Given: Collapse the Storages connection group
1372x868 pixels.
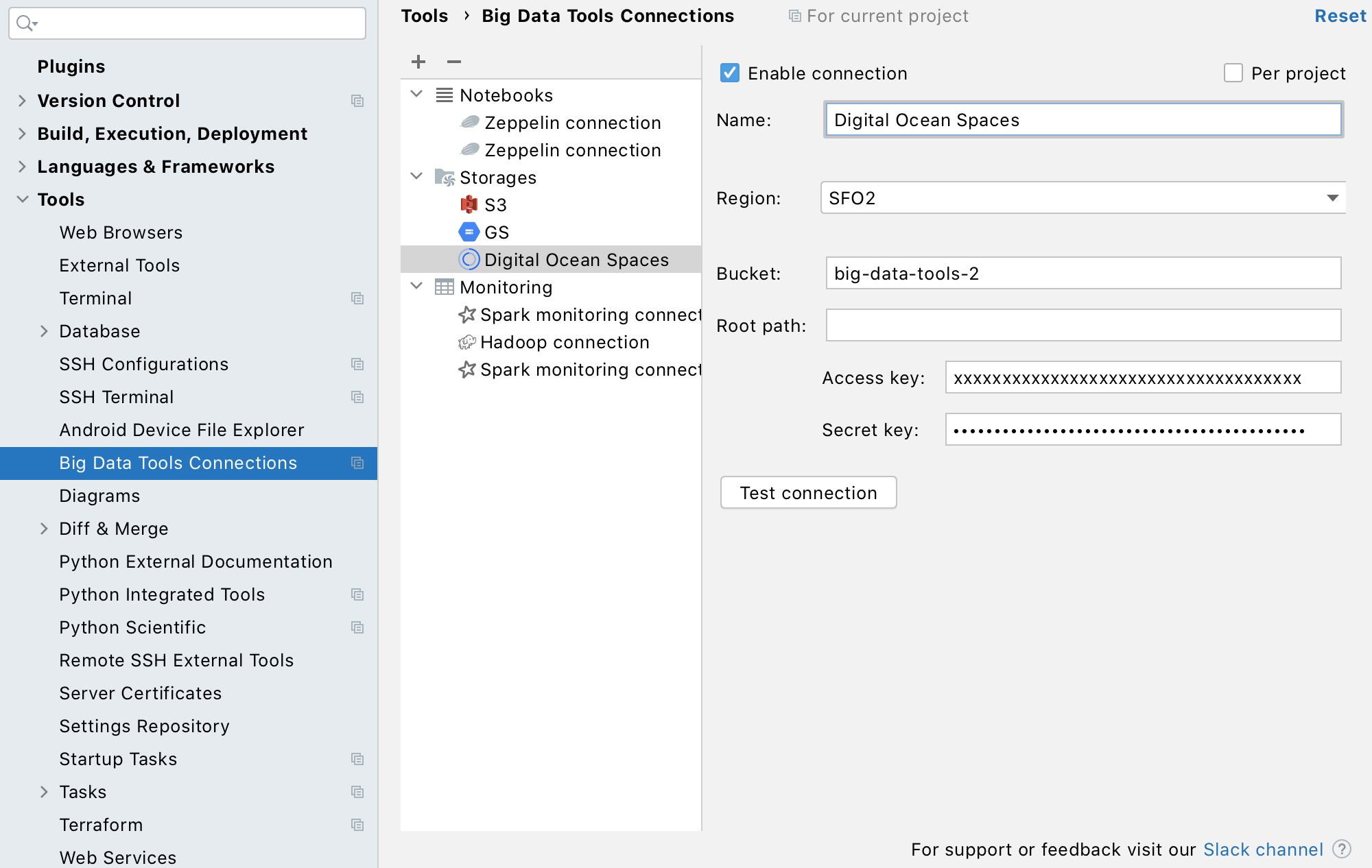Looking at the screenshot, I should [x=416, y=176].
